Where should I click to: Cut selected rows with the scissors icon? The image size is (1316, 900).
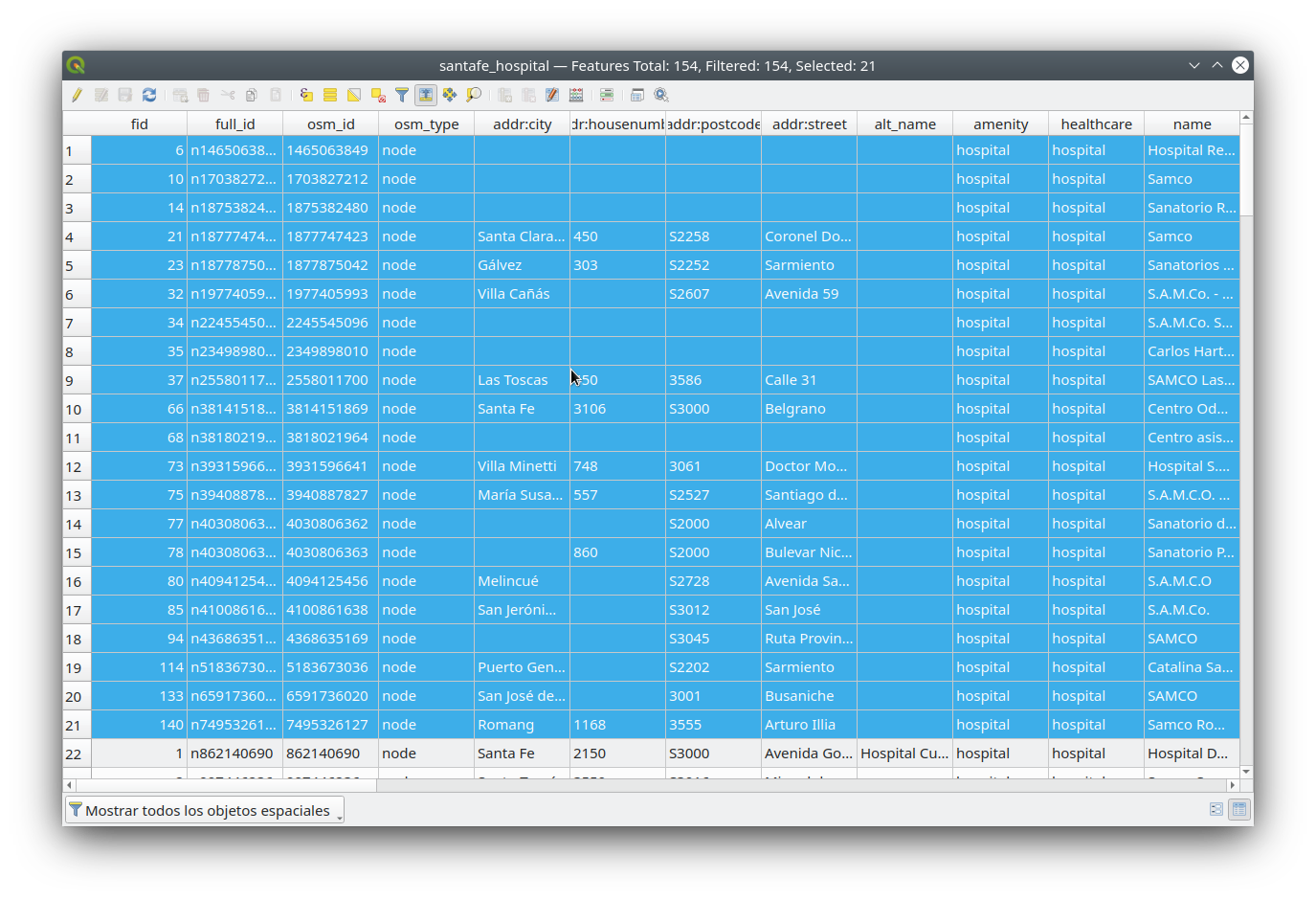228,95
